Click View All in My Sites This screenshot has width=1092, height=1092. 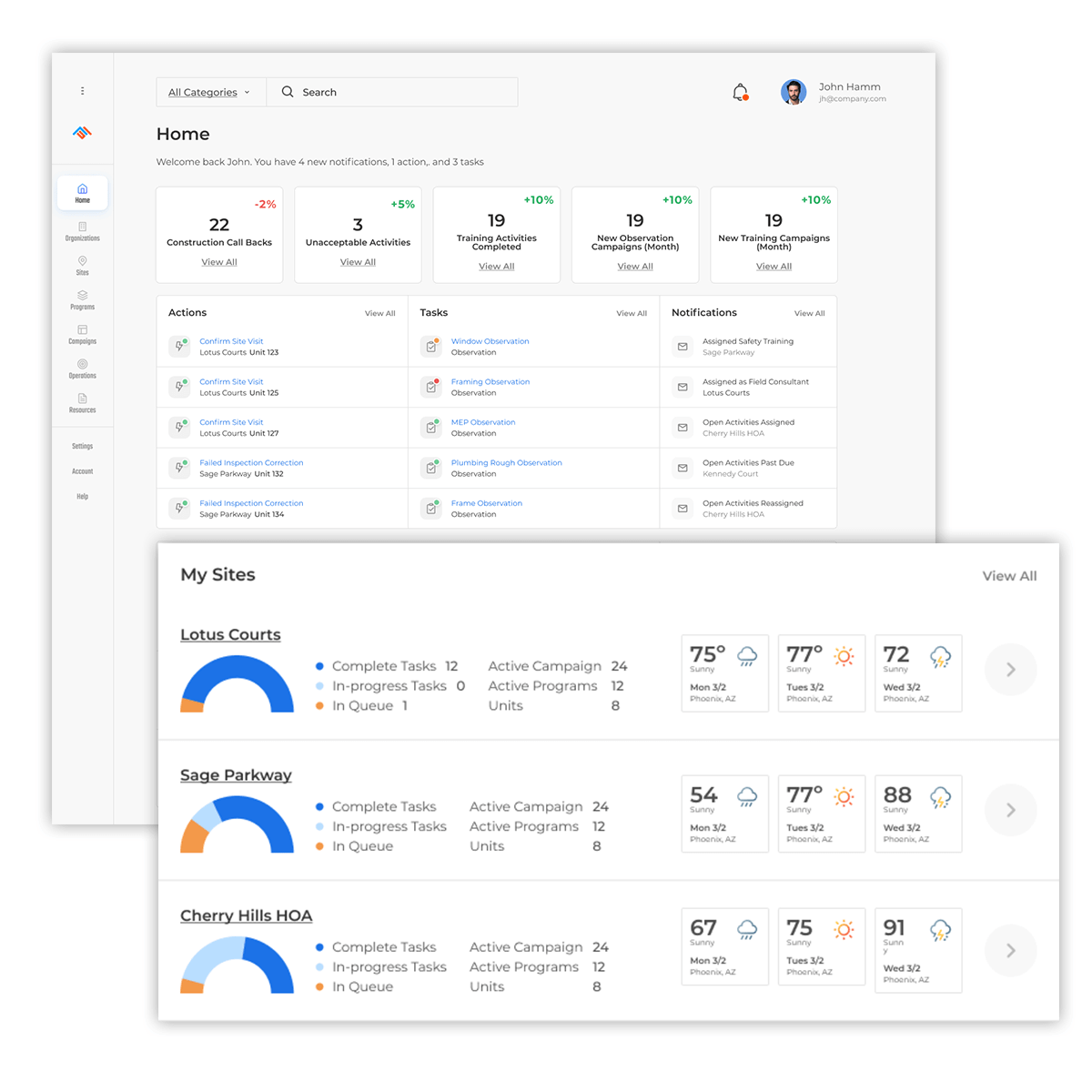point(1009,576)
